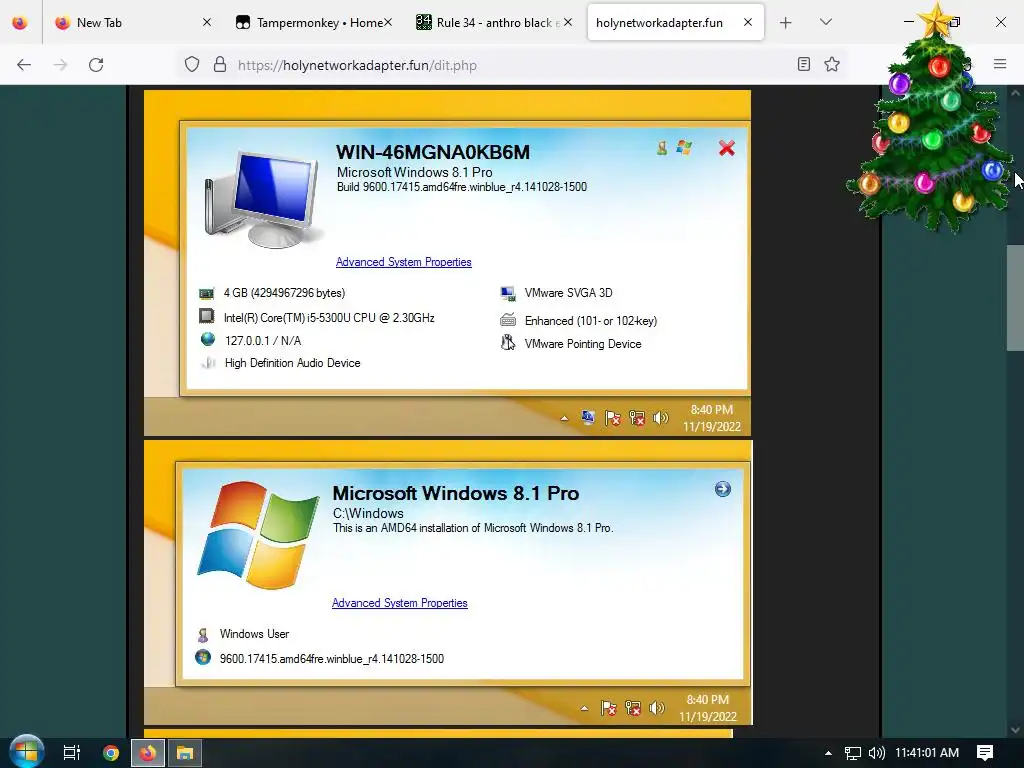The height and width of the screenshot is (768, 1024).
Task: Toggle reader view icon in address bar
Action: point(804,64)
